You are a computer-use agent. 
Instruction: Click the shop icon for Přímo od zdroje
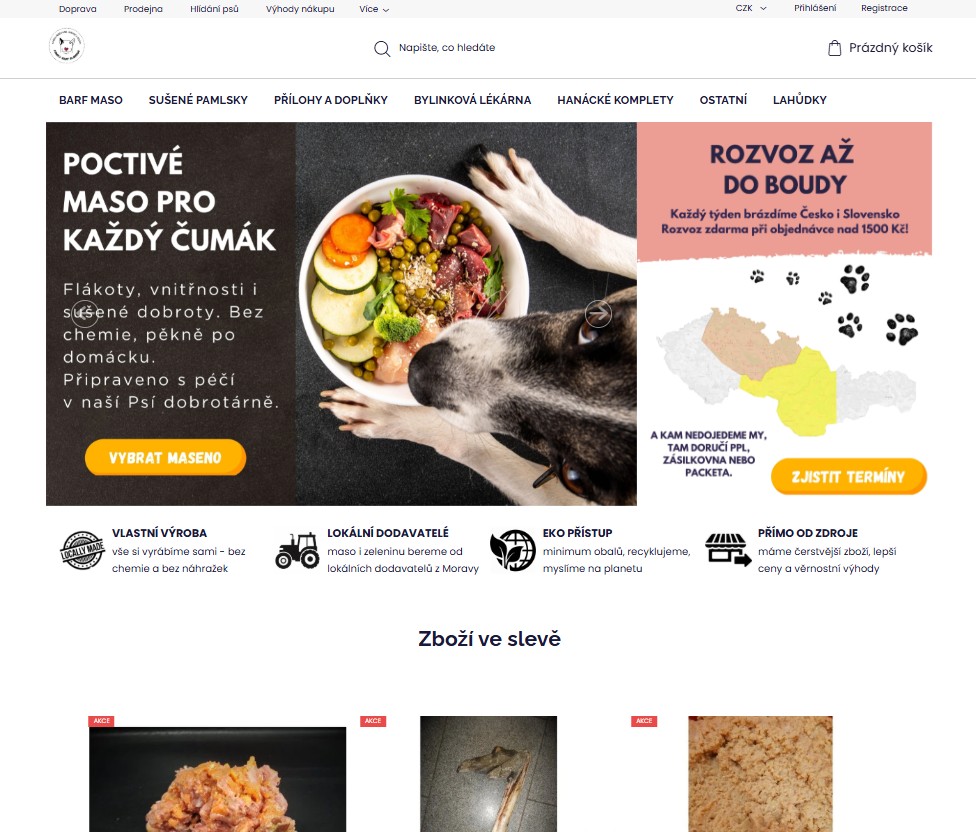tap(728, 550)
